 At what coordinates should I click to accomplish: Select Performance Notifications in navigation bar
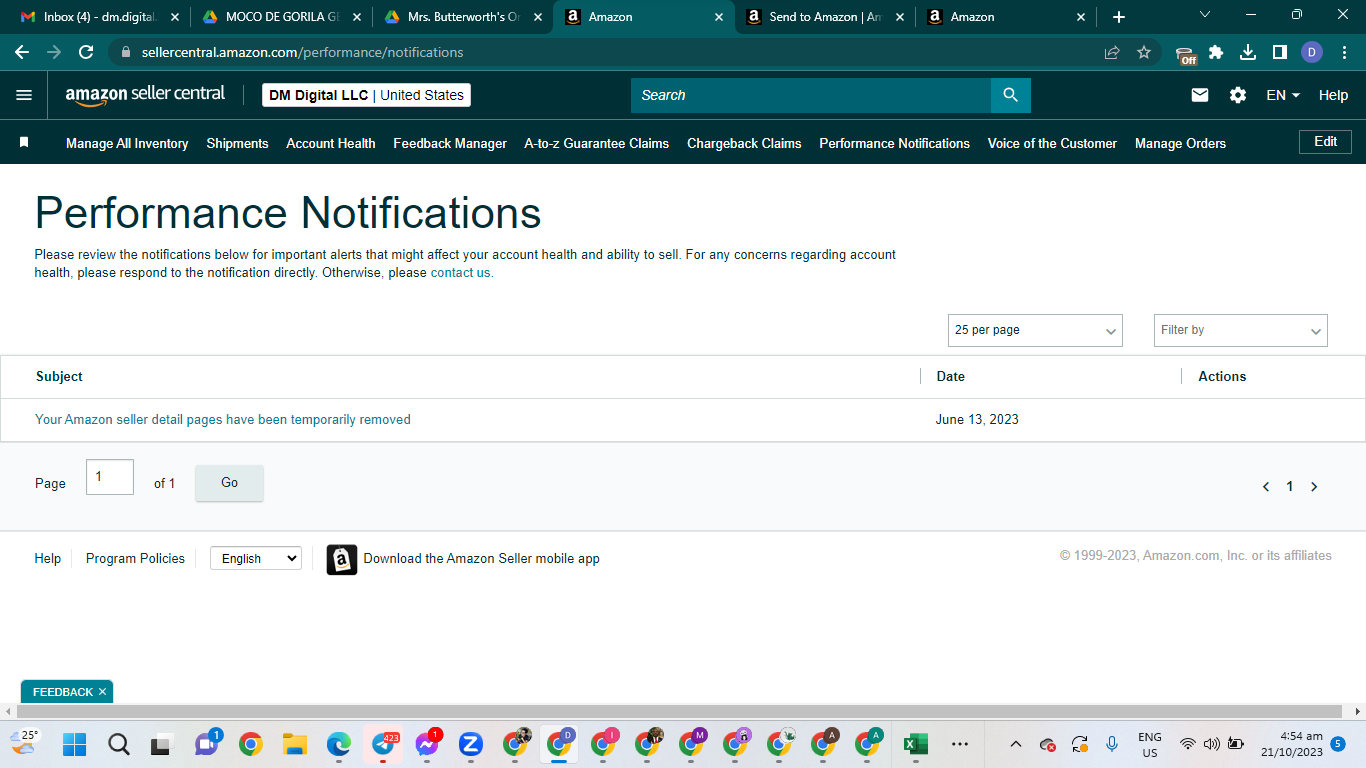coord(894,143)
